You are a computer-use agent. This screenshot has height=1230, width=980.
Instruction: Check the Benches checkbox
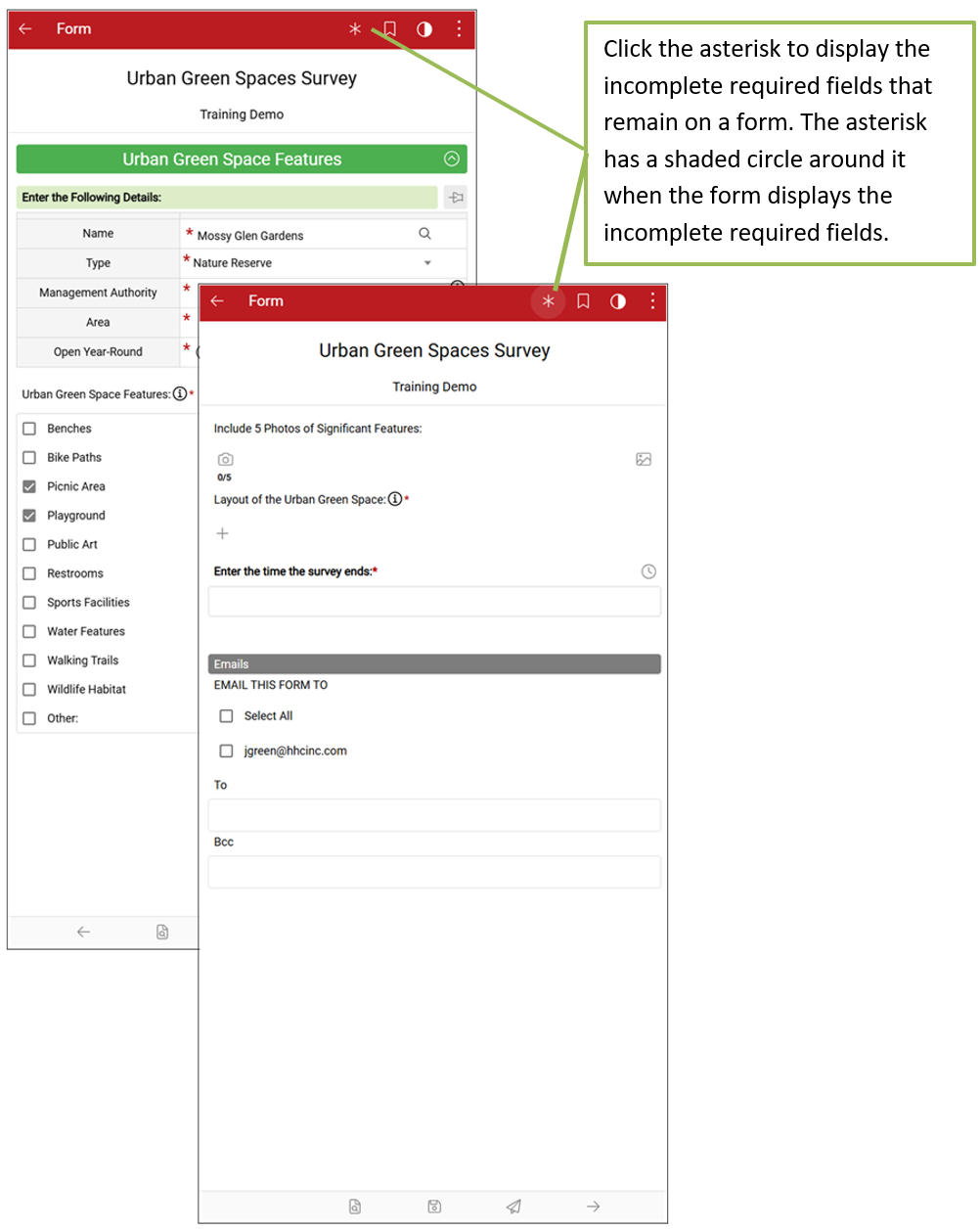(x=29, y=429)
